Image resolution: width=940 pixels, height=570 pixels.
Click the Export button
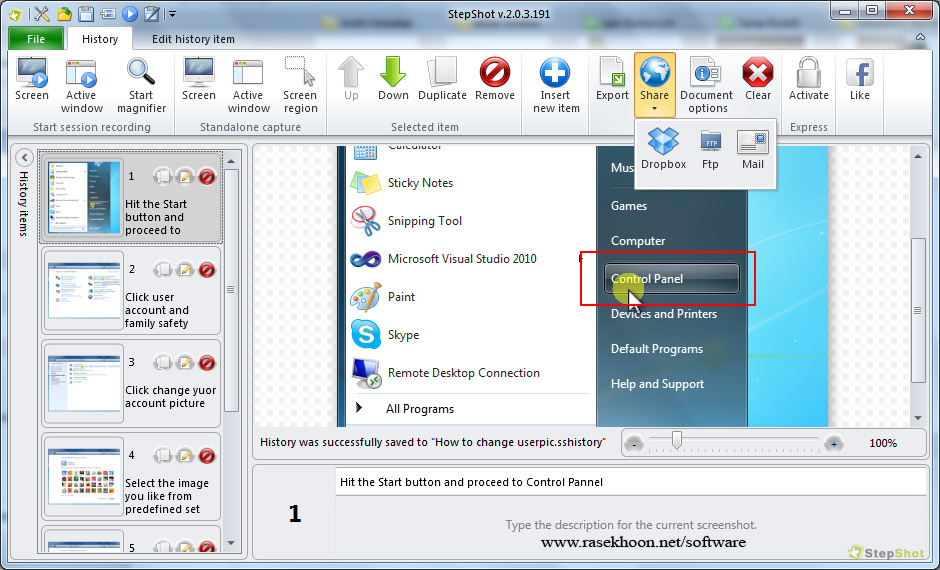coord(612,79)
